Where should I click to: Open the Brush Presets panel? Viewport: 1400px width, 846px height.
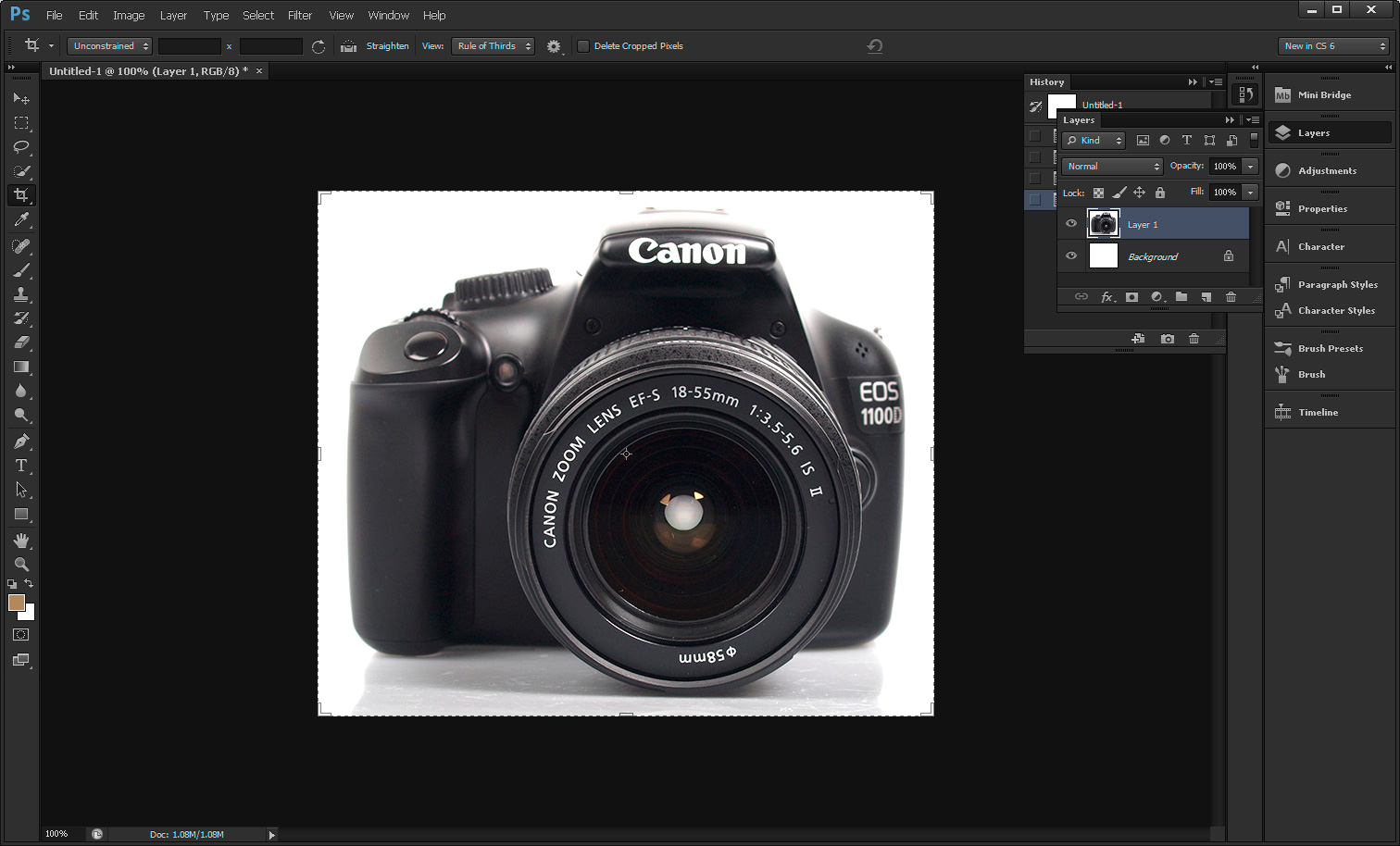click(x=1328, y=348)
